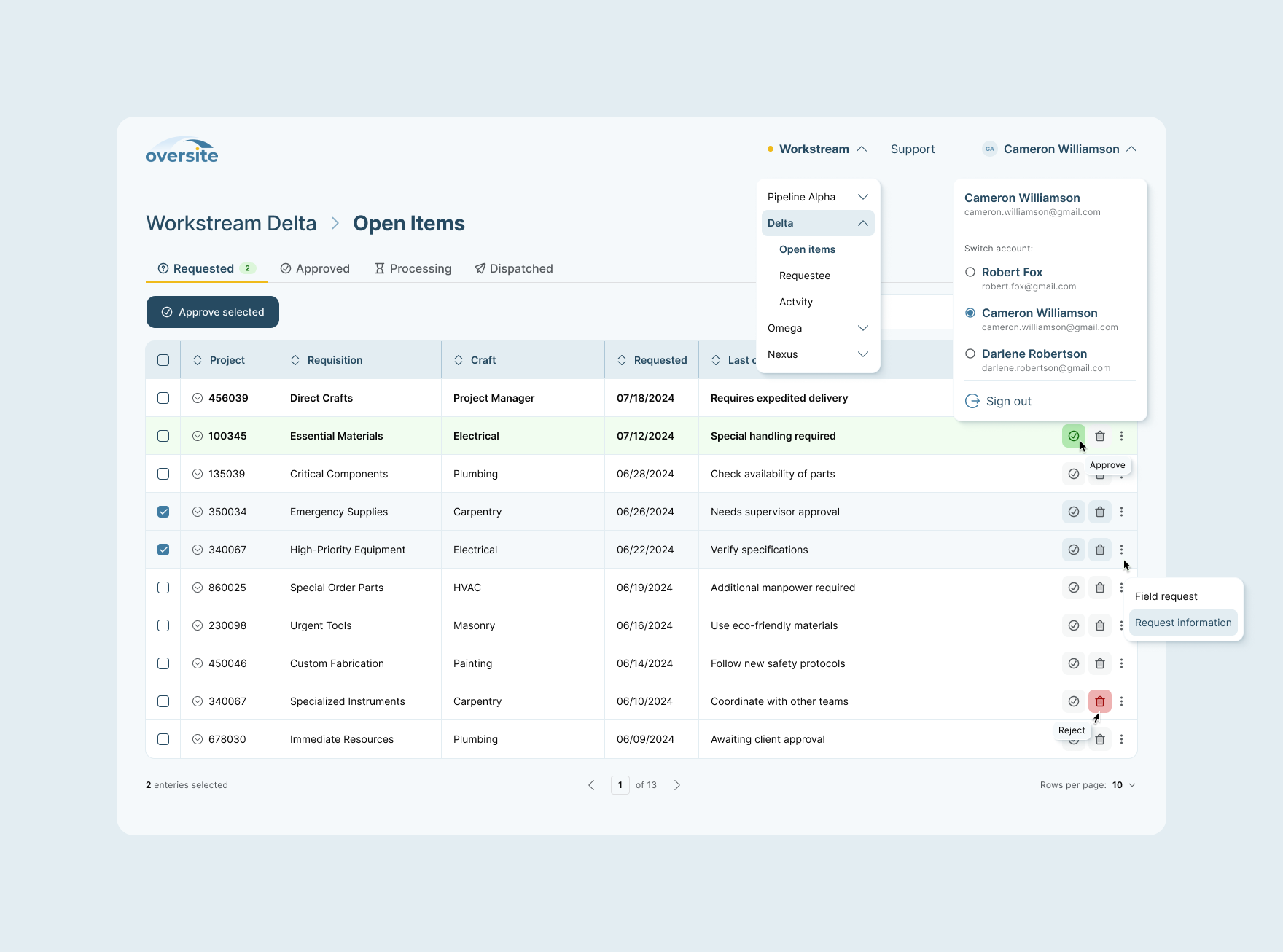The width and height of the screenshot is (1283, 952).
Task: Sort the table by Requested date
Action: click(x=623, y=359)
